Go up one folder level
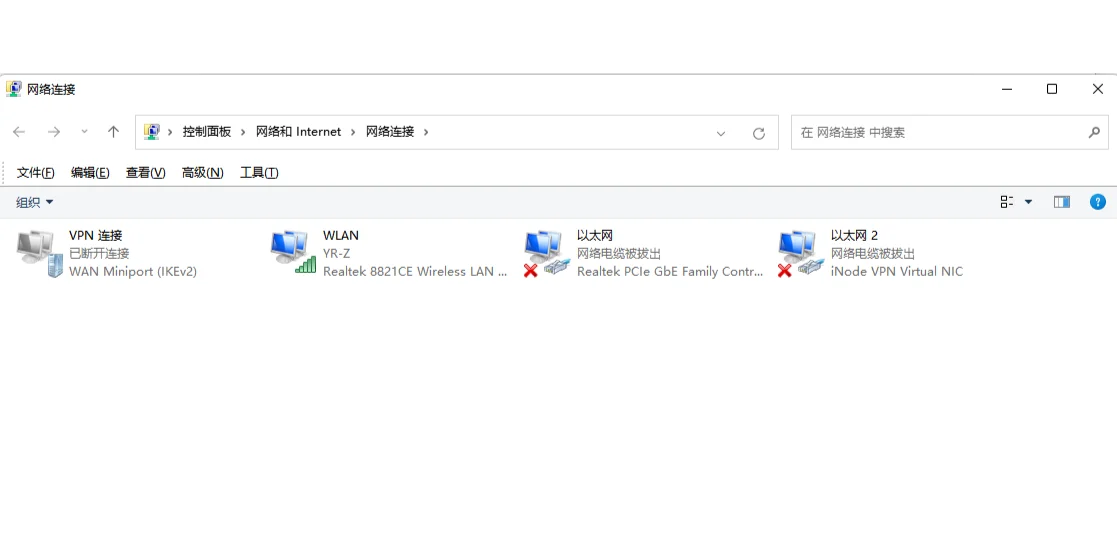 (x=113, y=132)
